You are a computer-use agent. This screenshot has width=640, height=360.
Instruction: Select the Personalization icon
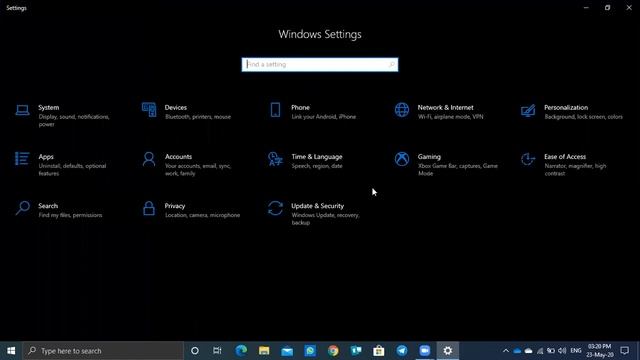point(528,110)
